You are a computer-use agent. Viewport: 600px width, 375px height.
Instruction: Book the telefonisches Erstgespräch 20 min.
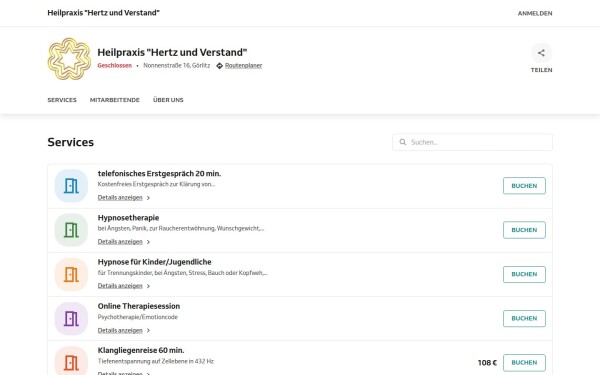point(524,186)
